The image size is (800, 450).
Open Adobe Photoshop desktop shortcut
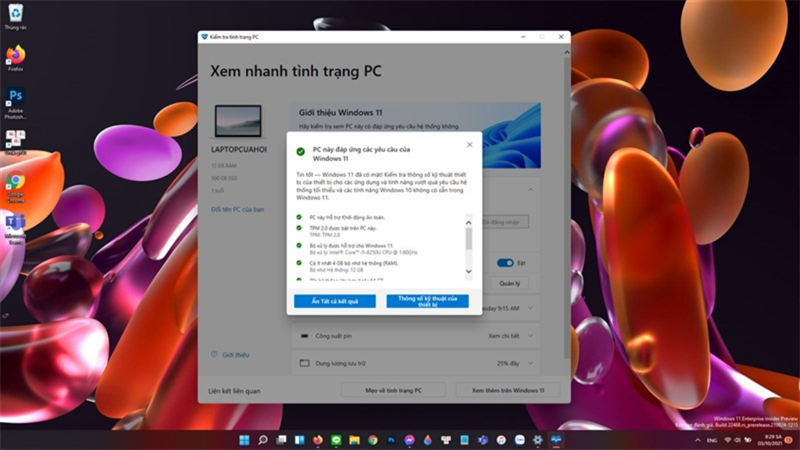(x=15, y=103)
